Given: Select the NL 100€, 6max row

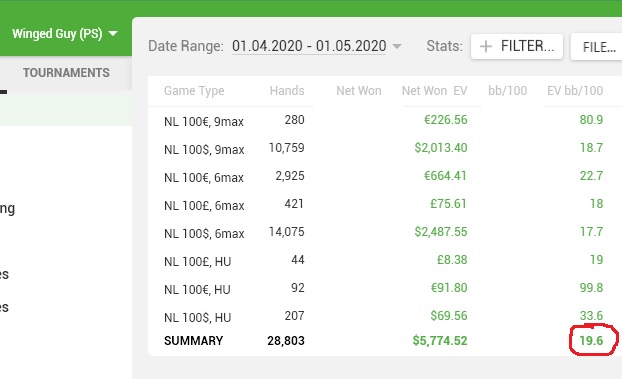Looking at the screenshot, I should pos(383,176).
